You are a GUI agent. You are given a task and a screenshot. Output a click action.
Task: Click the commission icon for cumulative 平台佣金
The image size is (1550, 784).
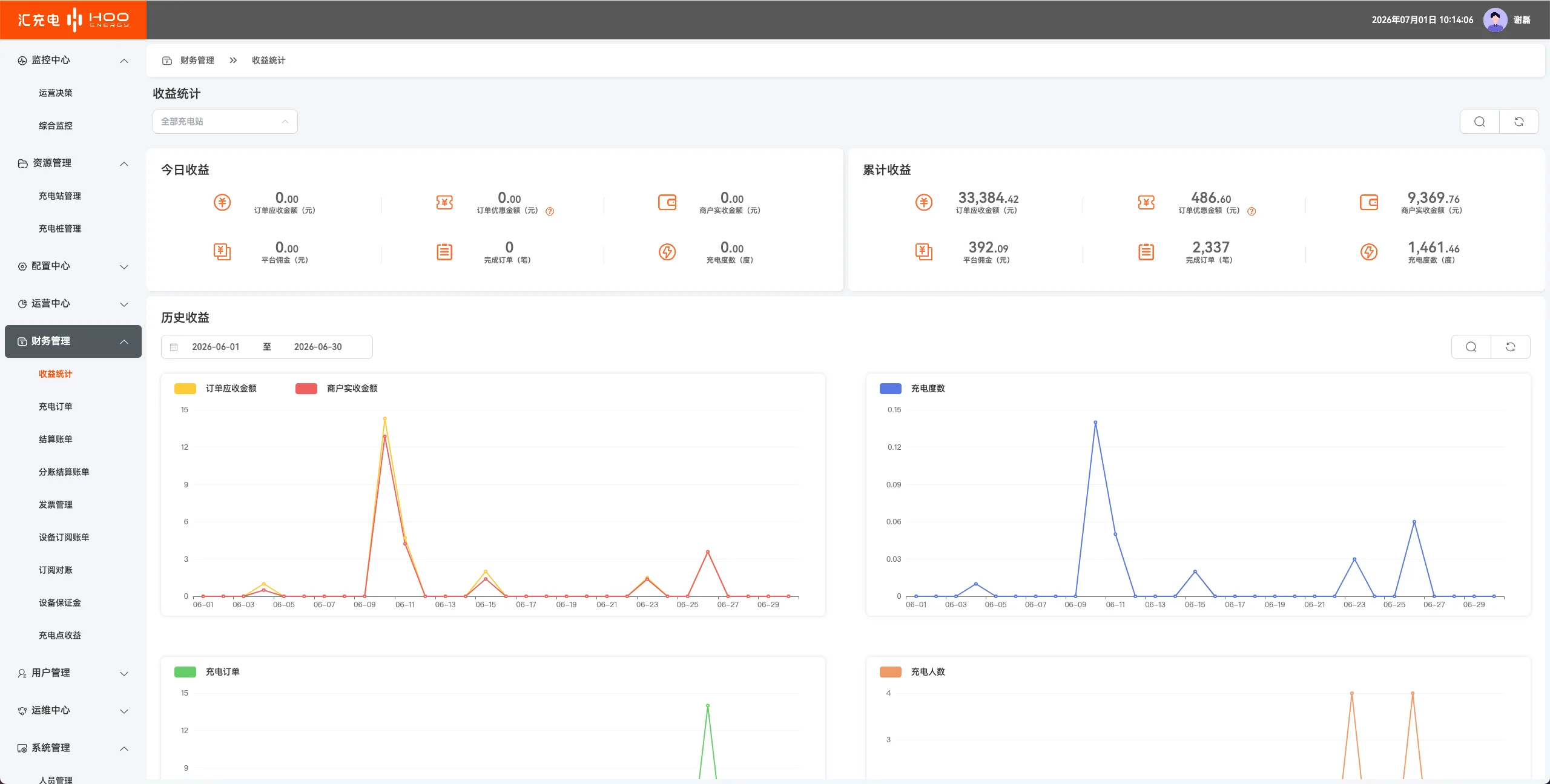point(924,252)
